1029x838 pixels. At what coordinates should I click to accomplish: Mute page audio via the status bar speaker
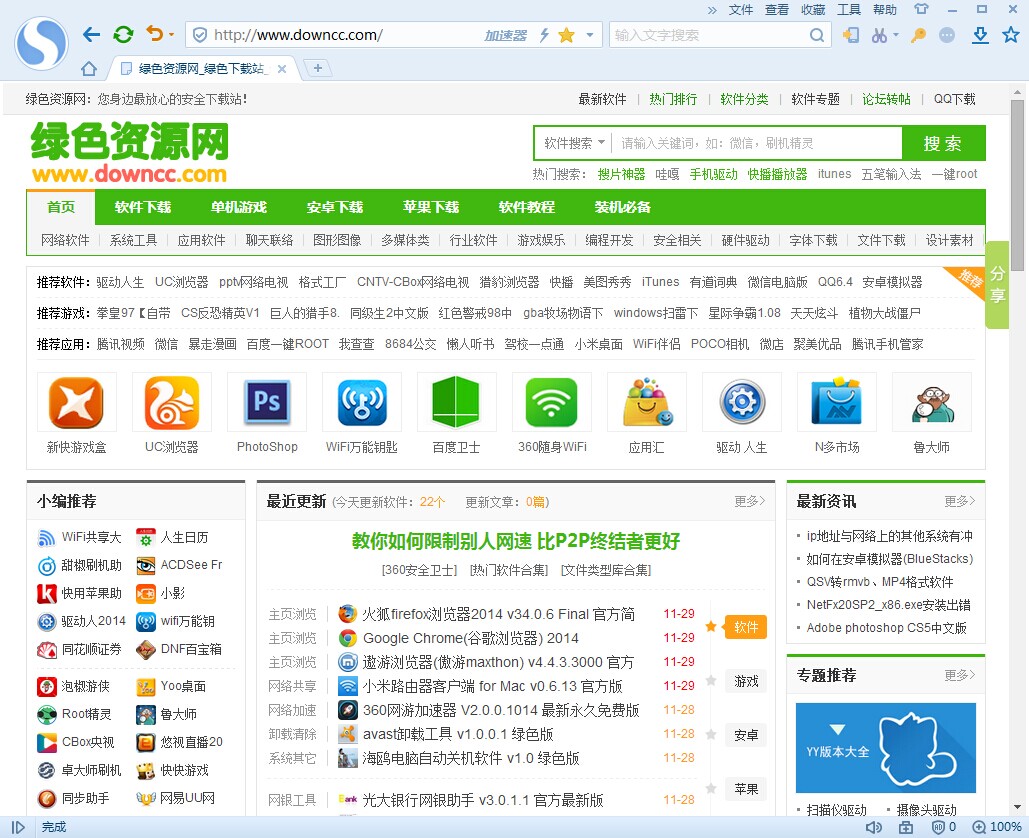pos(874,827)
